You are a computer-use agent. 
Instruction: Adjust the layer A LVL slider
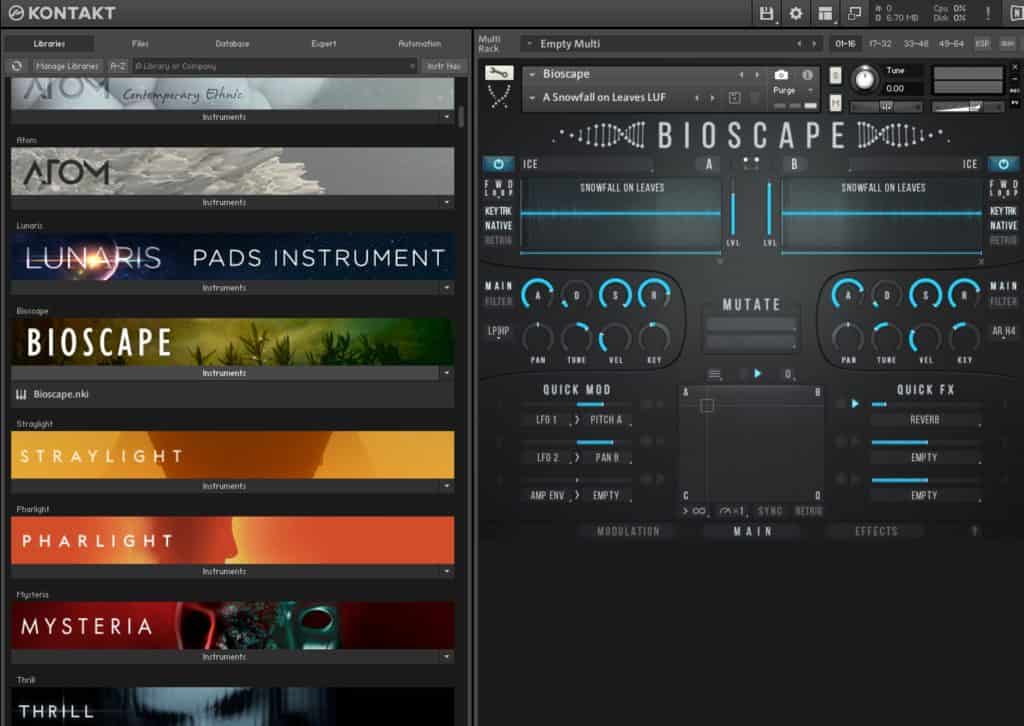tap(733, 209)
